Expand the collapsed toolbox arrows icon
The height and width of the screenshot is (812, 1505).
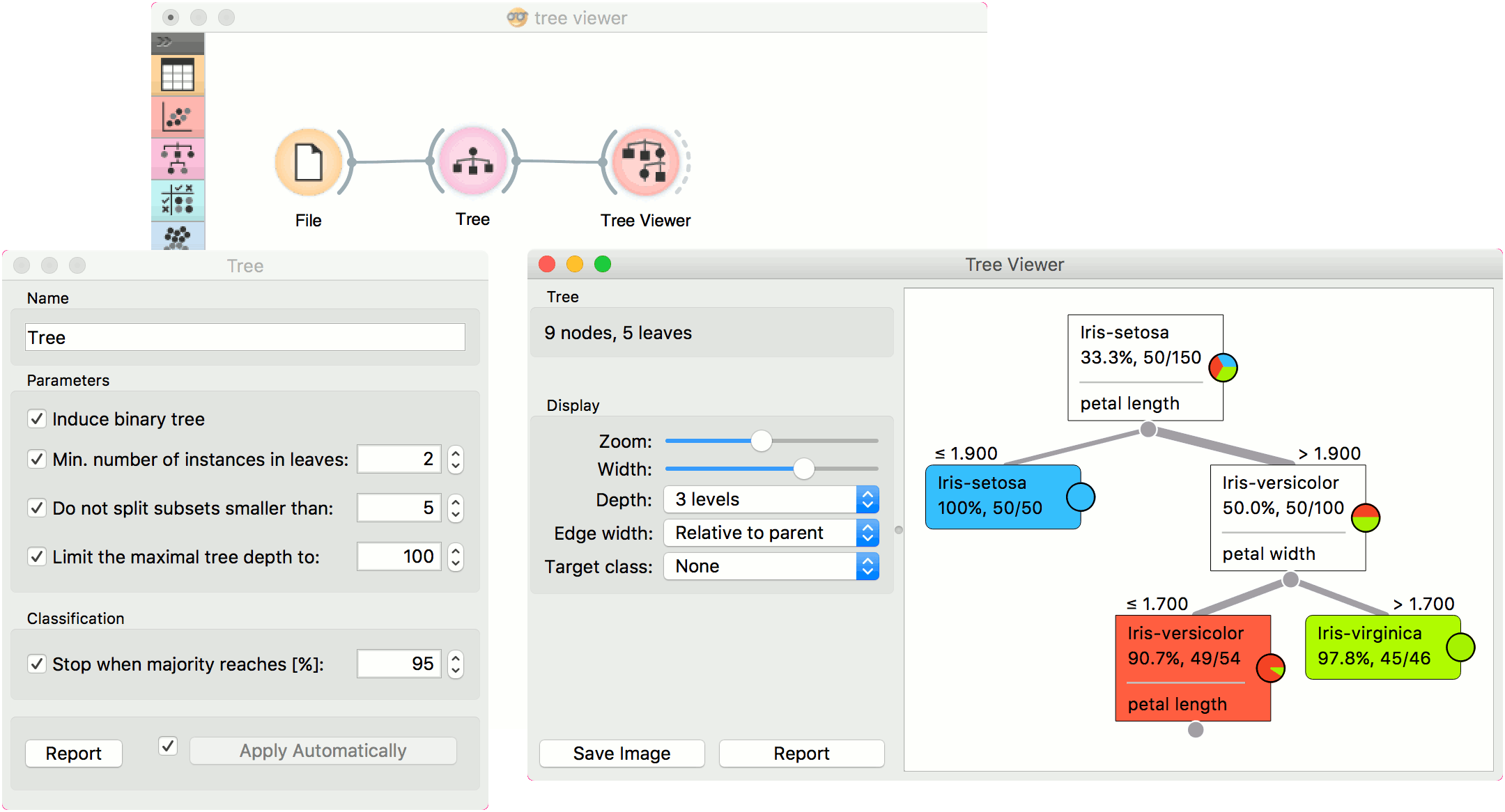(164, 42)
